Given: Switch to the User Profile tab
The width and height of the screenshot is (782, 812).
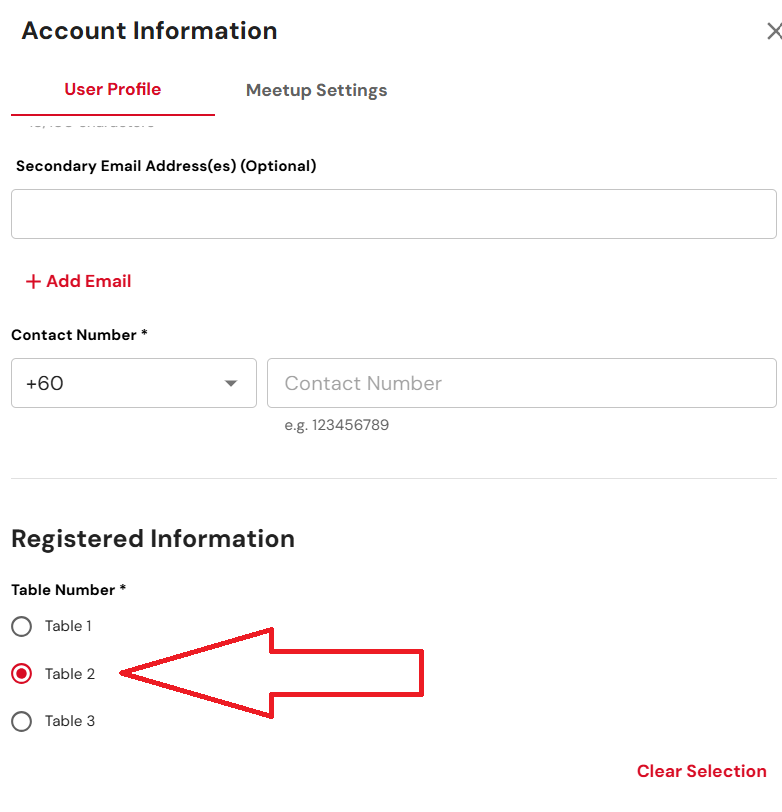Looking at the screenshot, I should coord(112,90).
